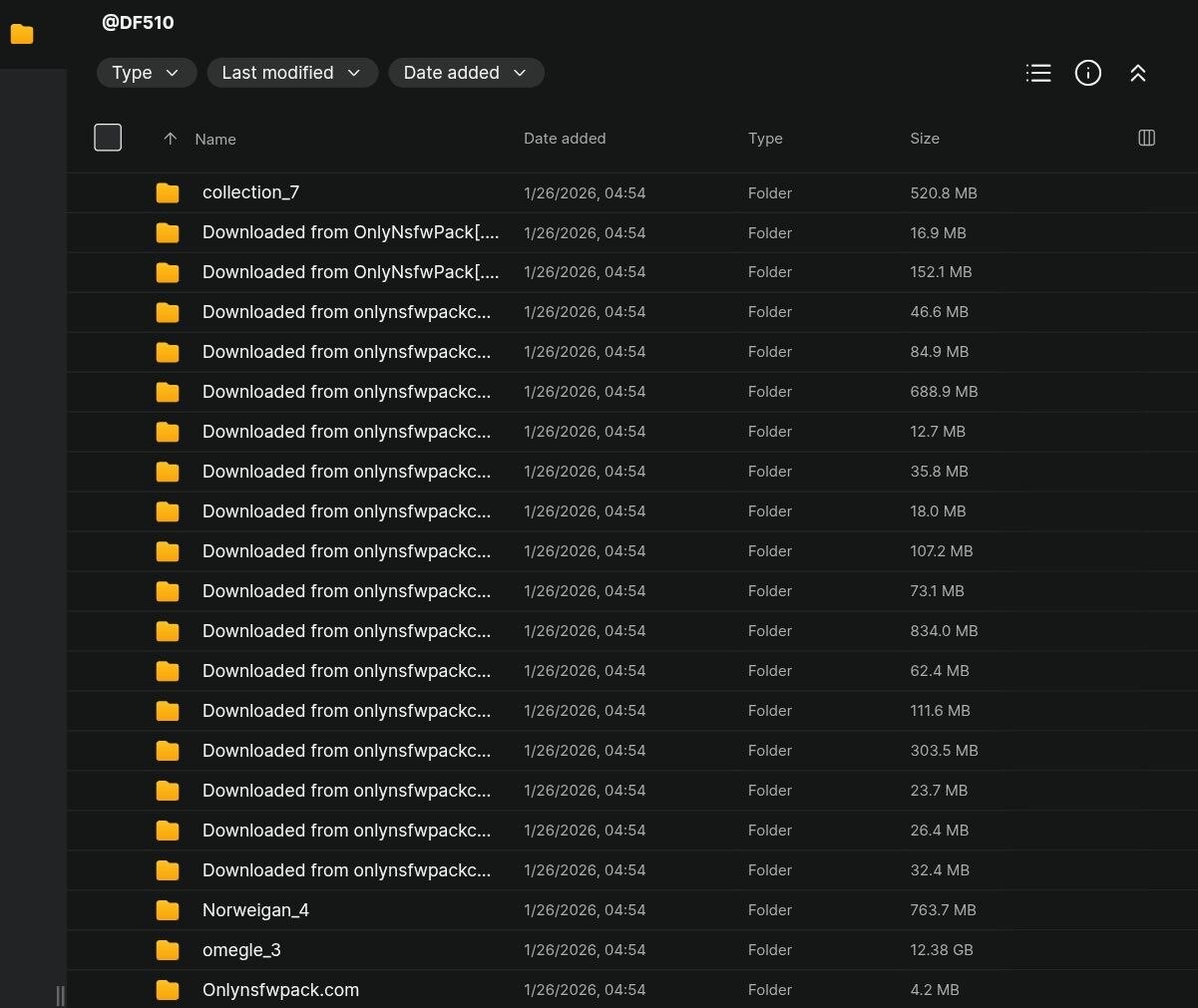Click the collection_7 folder icon

(x=168, y=192)
